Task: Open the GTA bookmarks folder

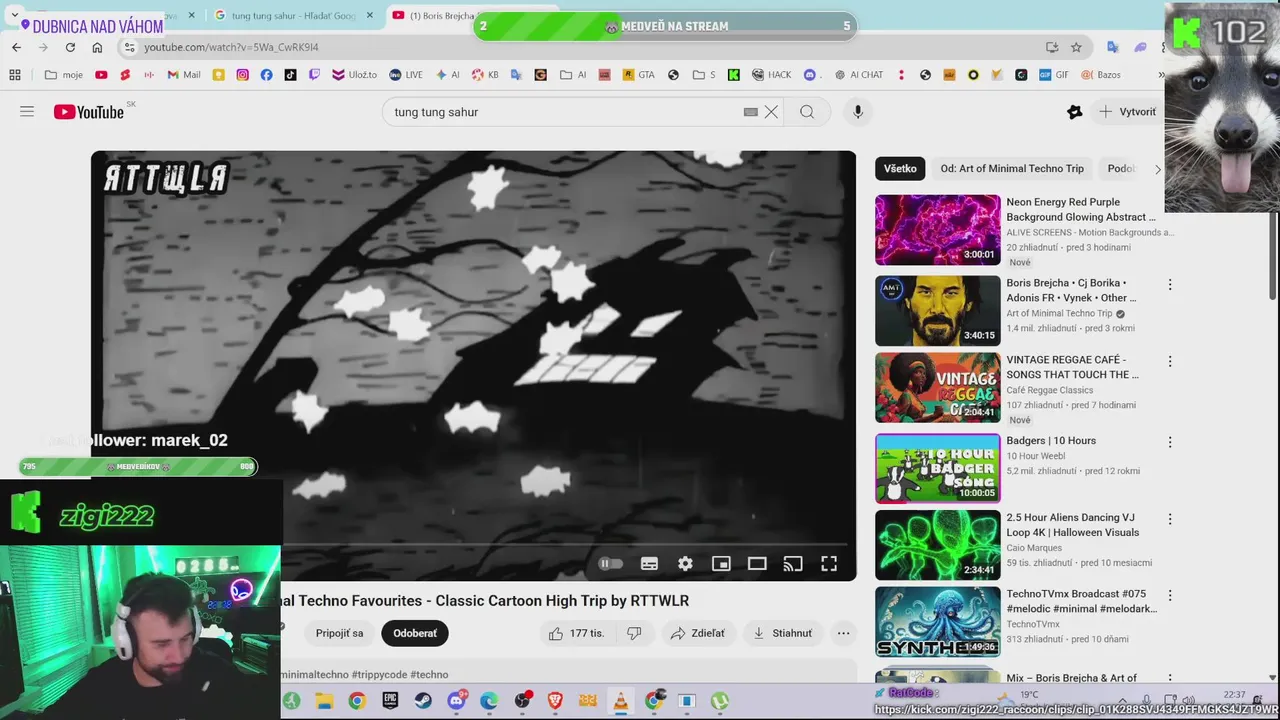Action: click(x=638, y=75)
